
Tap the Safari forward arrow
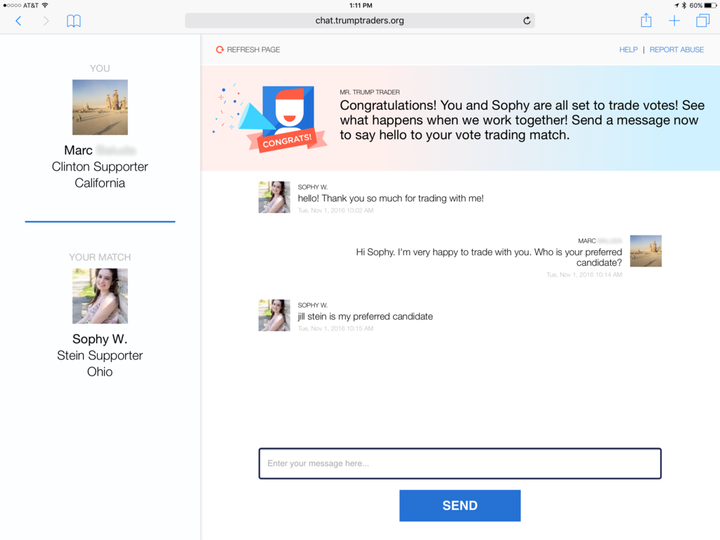[x=45, y=21]
